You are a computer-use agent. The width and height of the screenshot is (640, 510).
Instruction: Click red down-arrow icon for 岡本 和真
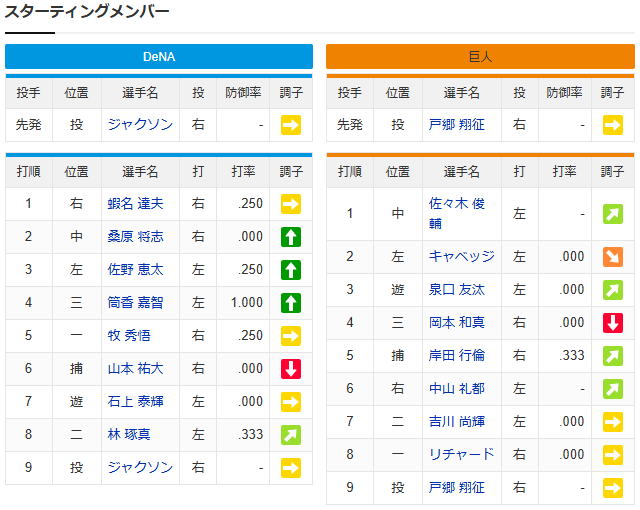coord(613,323)
